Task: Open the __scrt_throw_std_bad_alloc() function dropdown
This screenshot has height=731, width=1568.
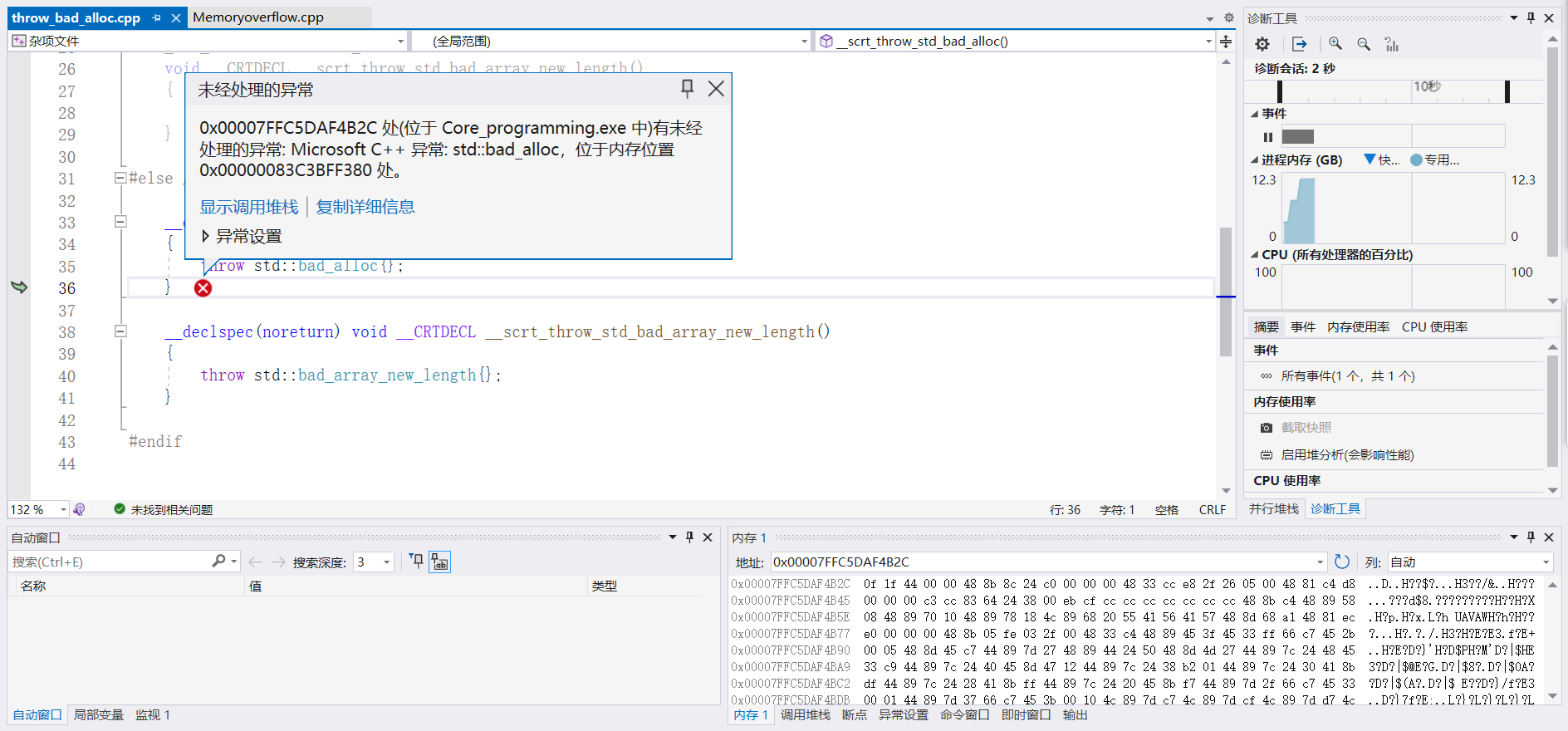Action: (1208, 42)
